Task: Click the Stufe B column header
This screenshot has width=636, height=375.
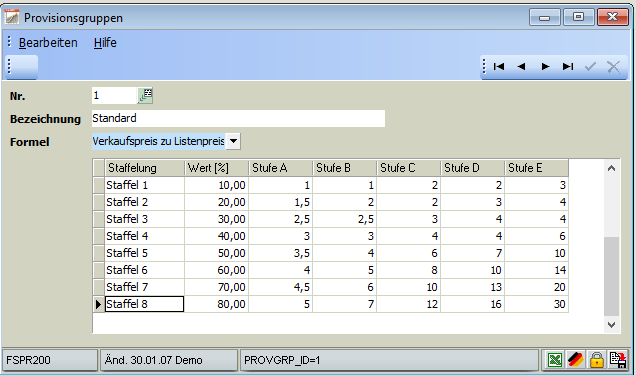Action: point(345,168)
